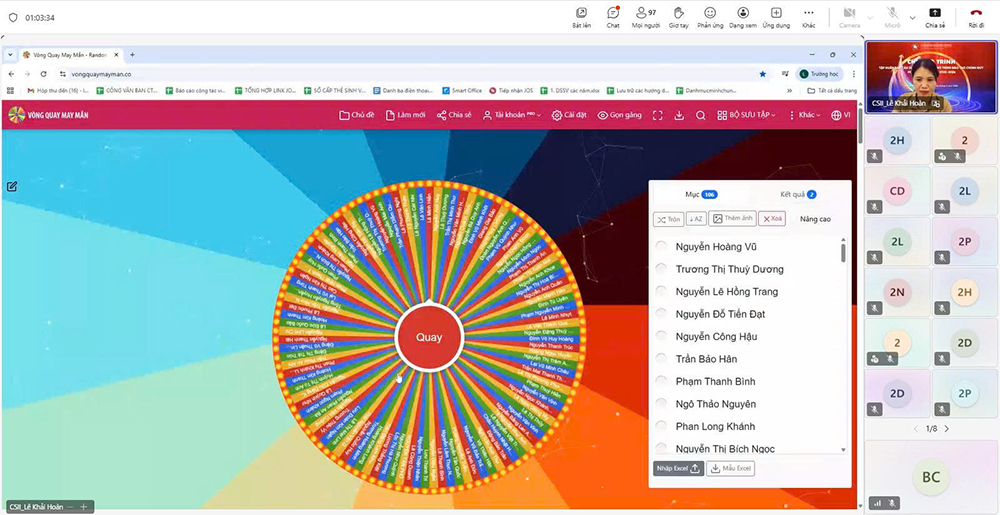
Task: Bookmark this page with the star icon
Action: 763,74
